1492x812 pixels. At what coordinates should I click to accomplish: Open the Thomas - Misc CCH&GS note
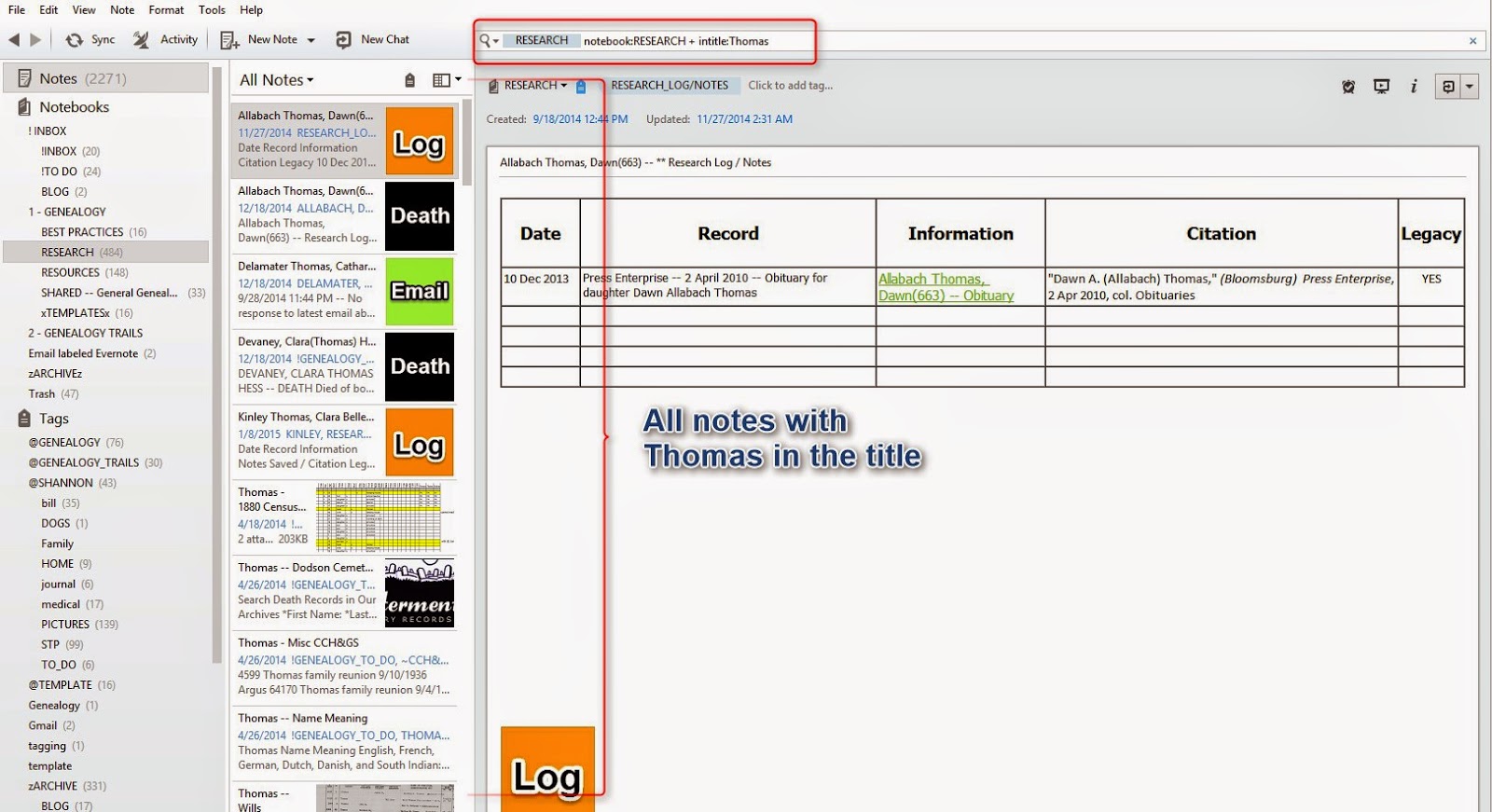pos(344,667)
